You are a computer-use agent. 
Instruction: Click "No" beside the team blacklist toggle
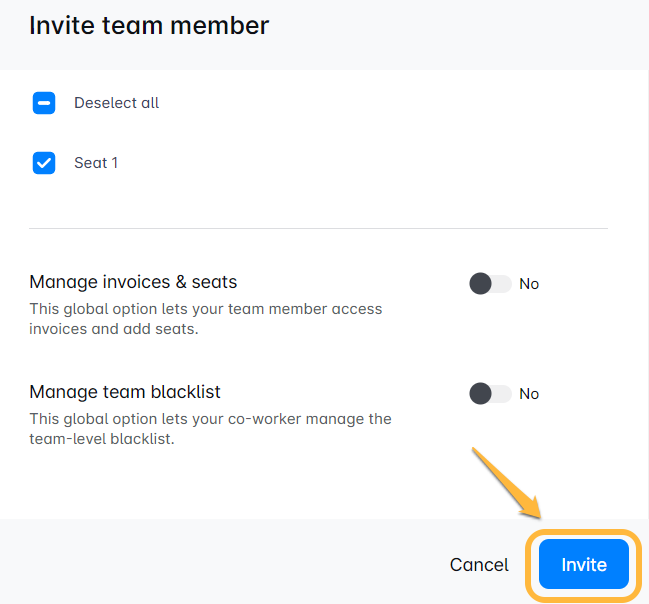pyautogui.click(x=529, y=394)
